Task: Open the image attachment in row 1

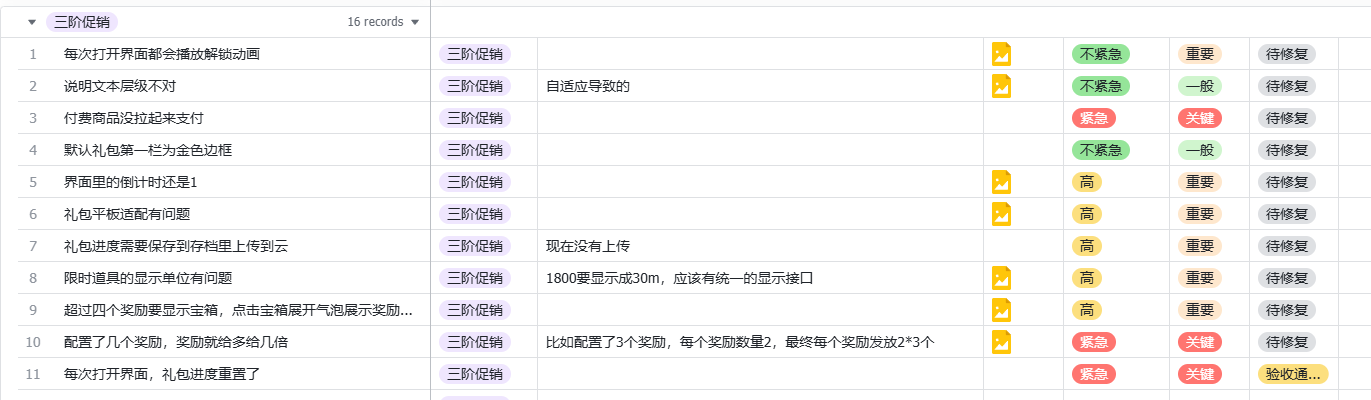Action: coord(1001,54)
